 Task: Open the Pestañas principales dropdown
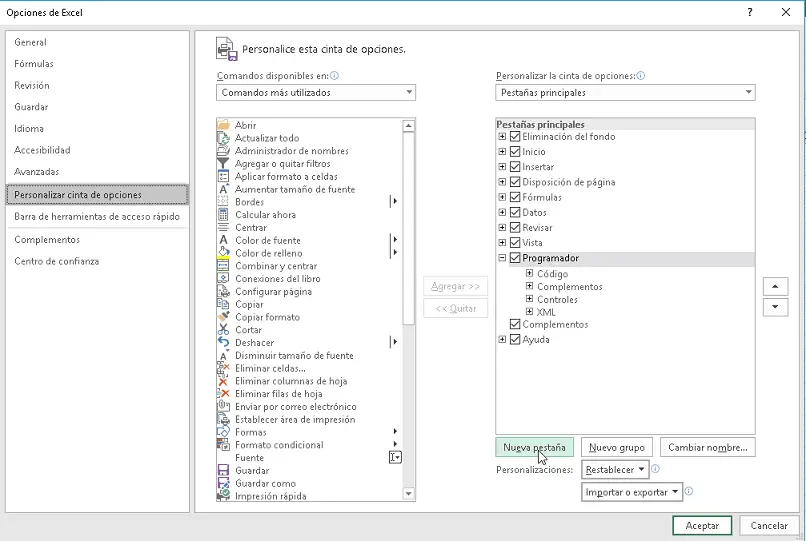coord(625,93)
